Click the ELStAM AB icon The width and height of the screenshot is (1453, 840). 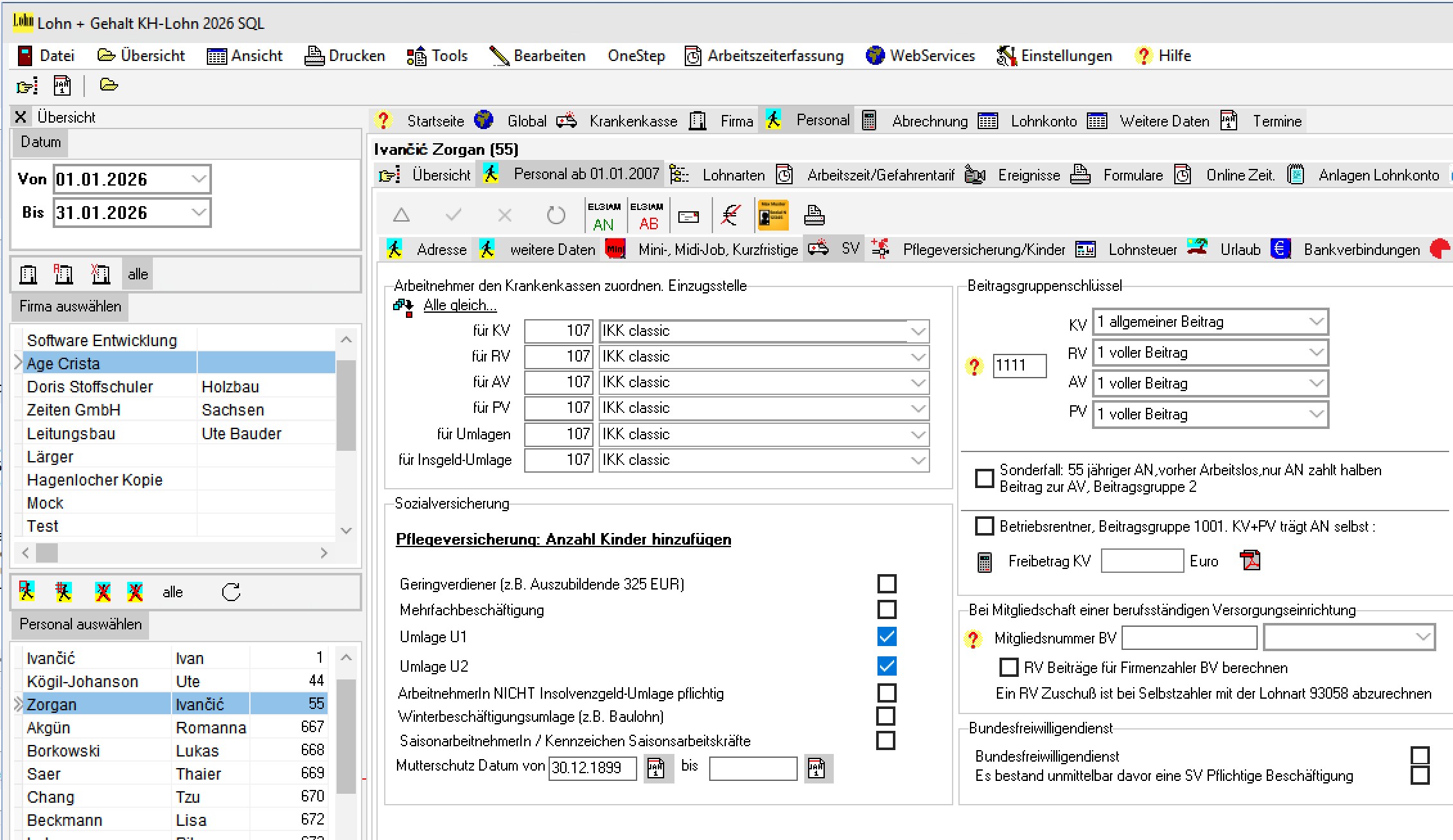(647, 216)
